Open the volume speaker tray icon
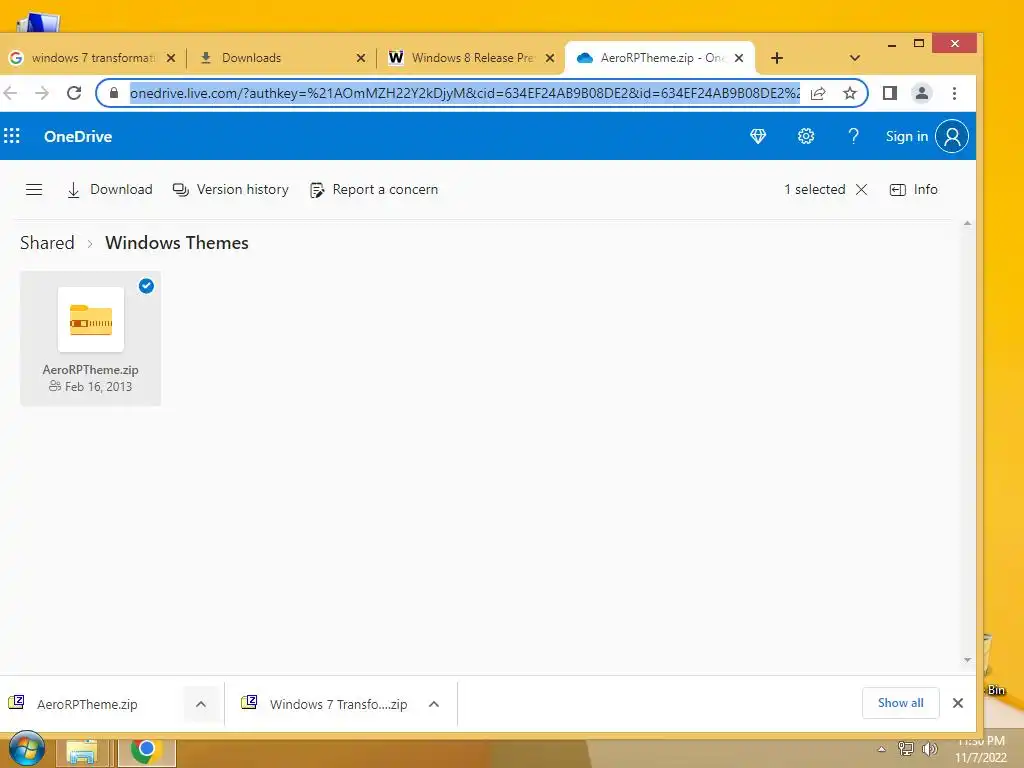The width and height of the screenshot is (1024, 768). [x=929, y=748]
